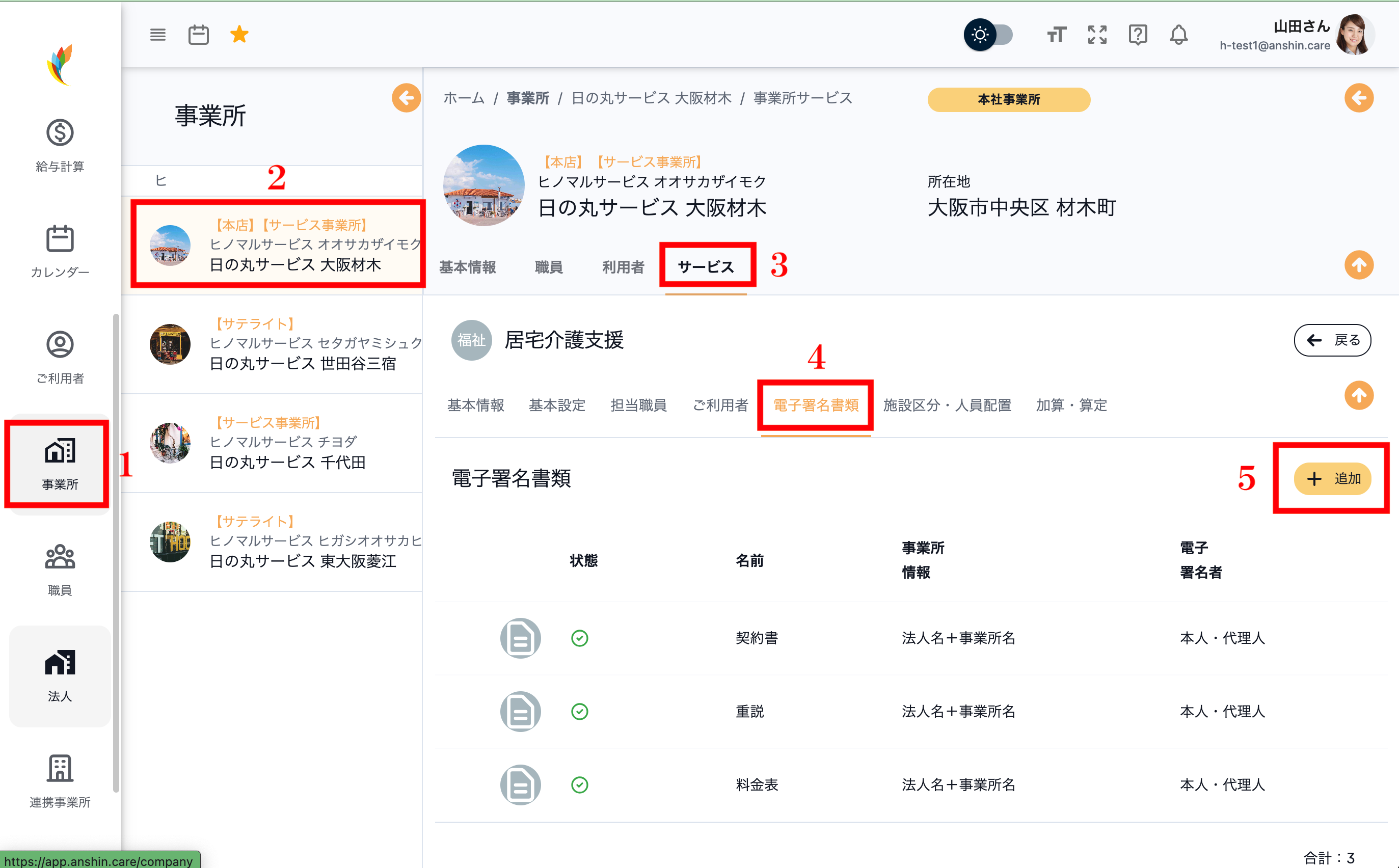Screen dimensions: 1399x868
Task: Navigate to ホーム via breadcrumb
Action: (463, 98)
